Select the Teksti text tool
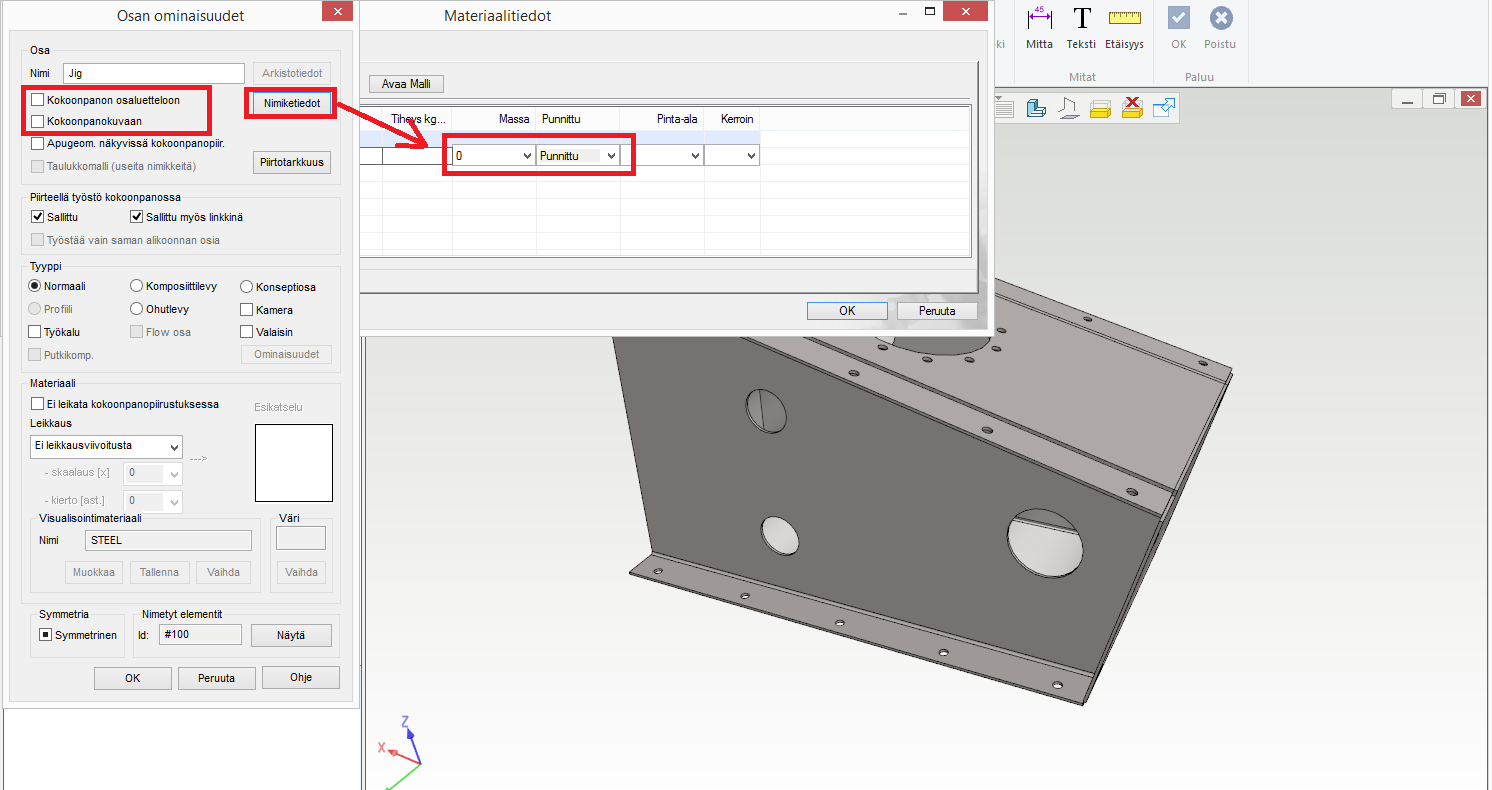The image size is (1492, 790). tap(1081, 28)
